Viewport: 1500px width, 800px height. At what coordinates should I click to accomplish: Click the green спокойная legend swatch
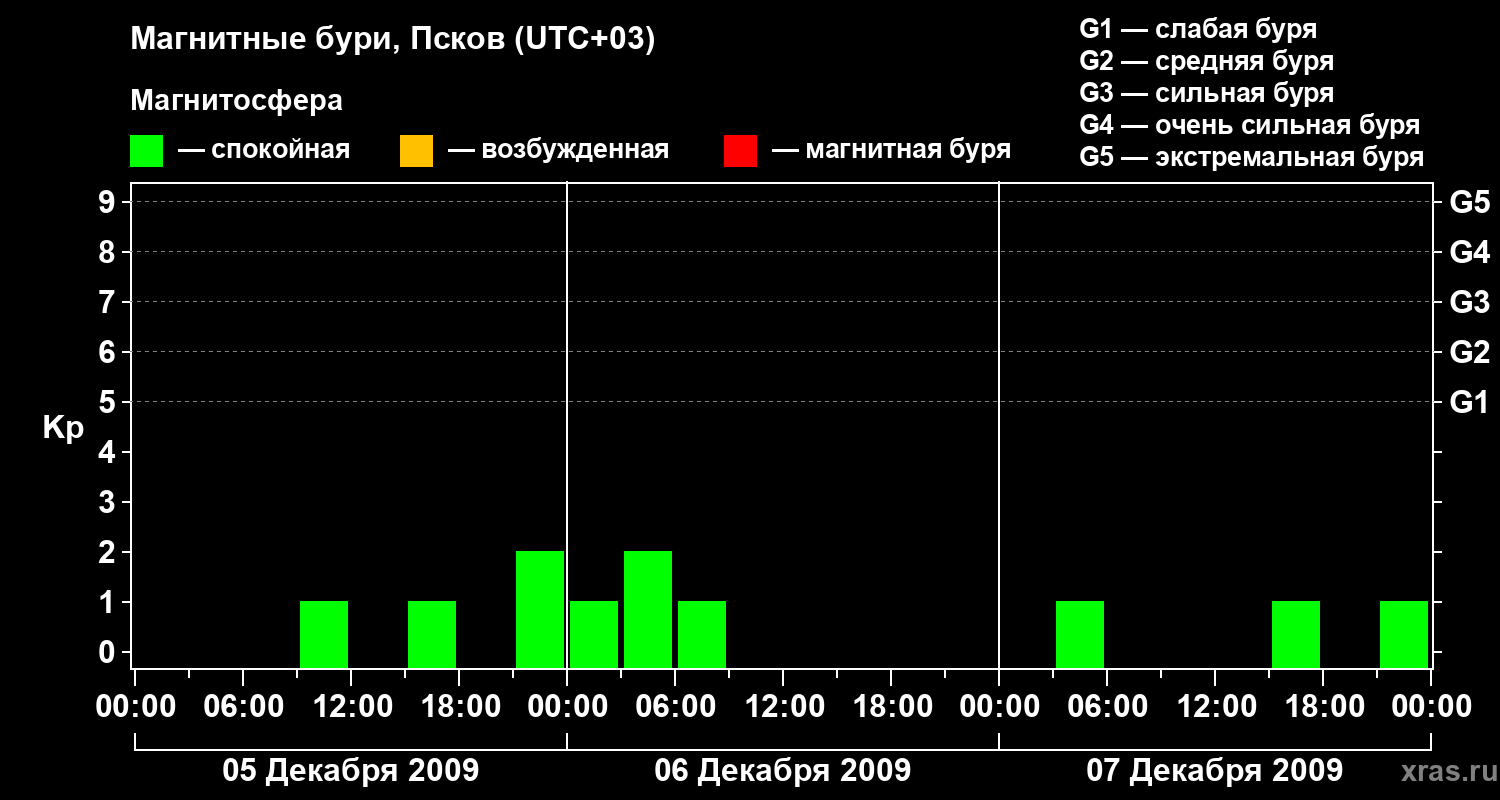tap(147, 151)
